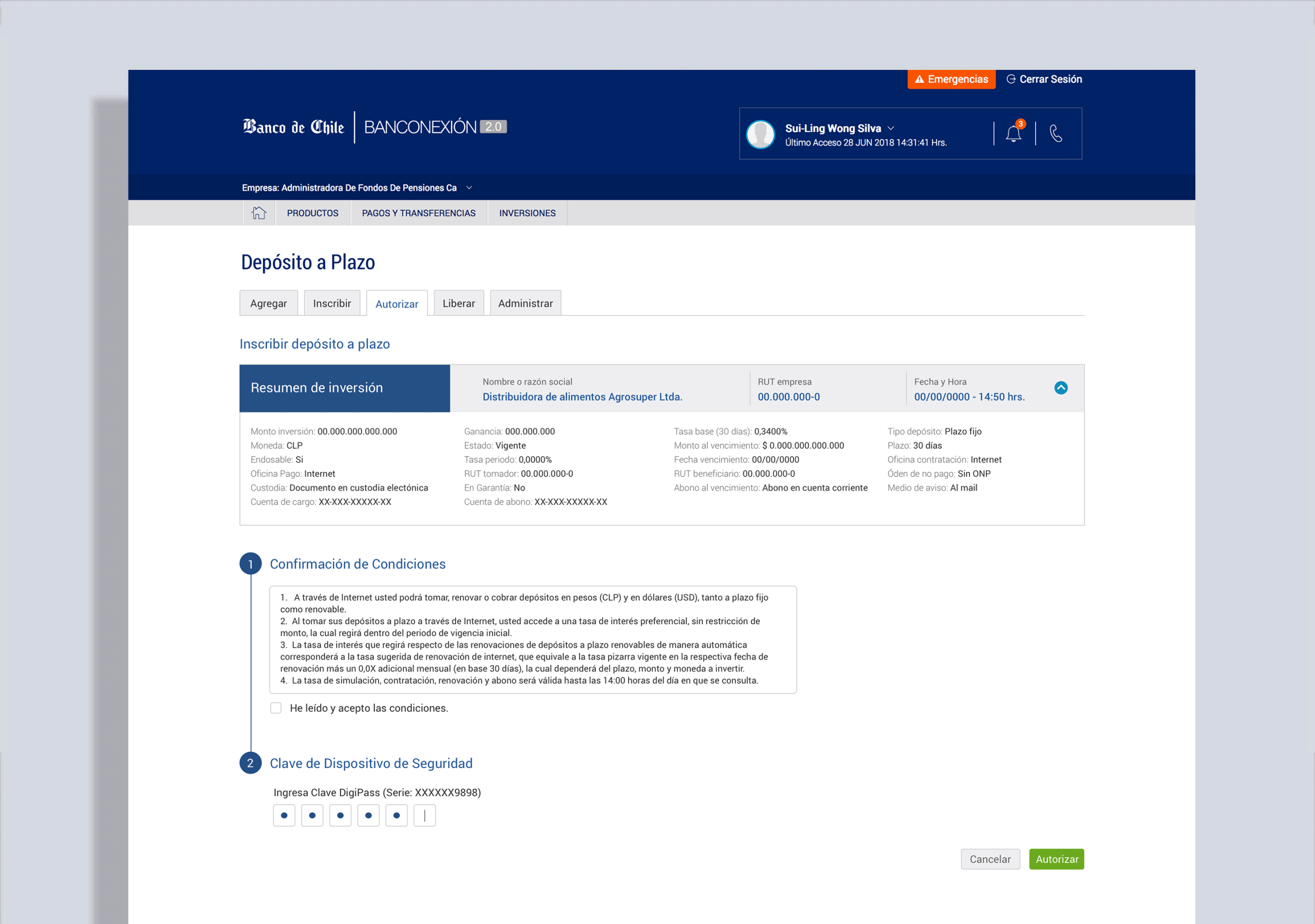Open PAGOS Y TRANSFERENCIAS menu
This screenshot has height=924, width=1315.
pyautogui.click(x=419, y=213)
